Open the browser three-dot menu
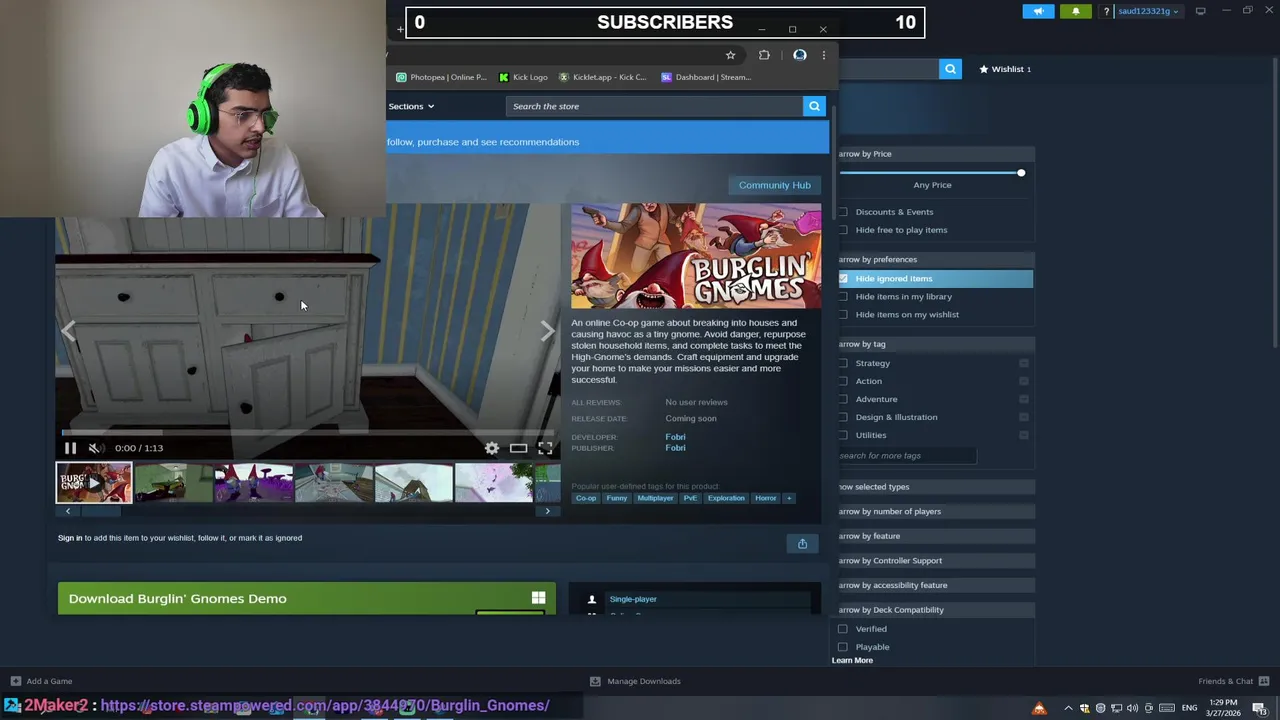 (823, 55)
